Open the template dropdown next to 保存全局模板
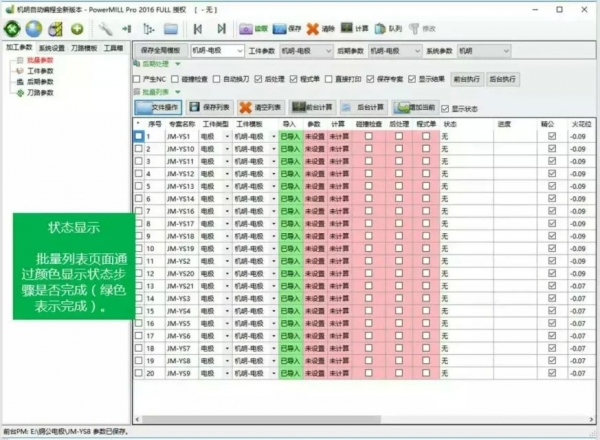Image resolution: width=600 pixels, height=440 pixels. pyautogui.click(x=240, y=51)
